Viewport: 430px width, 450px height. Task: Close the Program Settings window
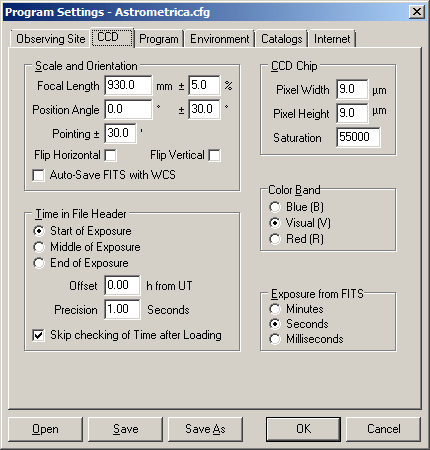[417, 12]
